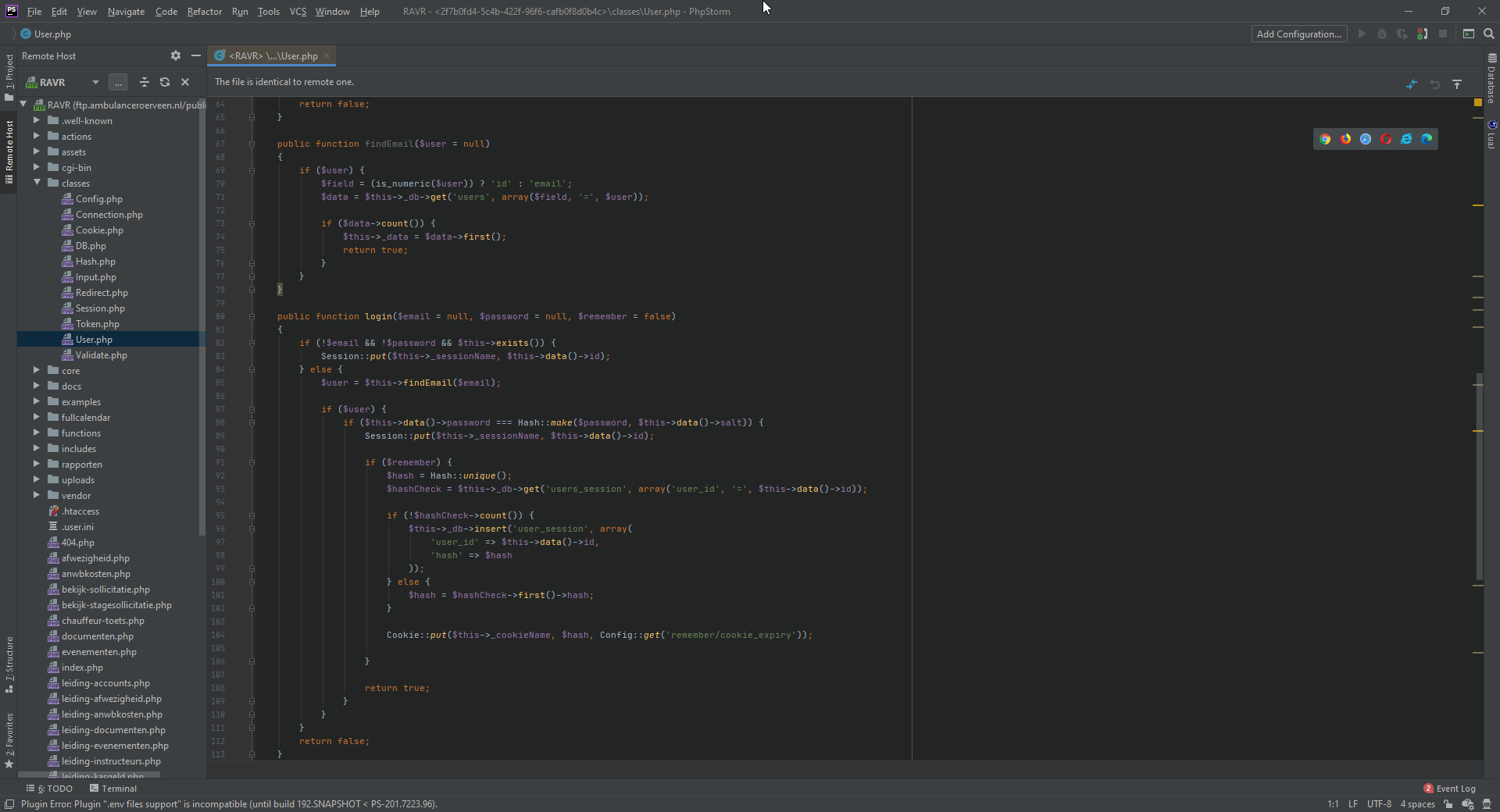
Task: Toggle file read-only lock in status bar
Action: (x=1448, y=804)
